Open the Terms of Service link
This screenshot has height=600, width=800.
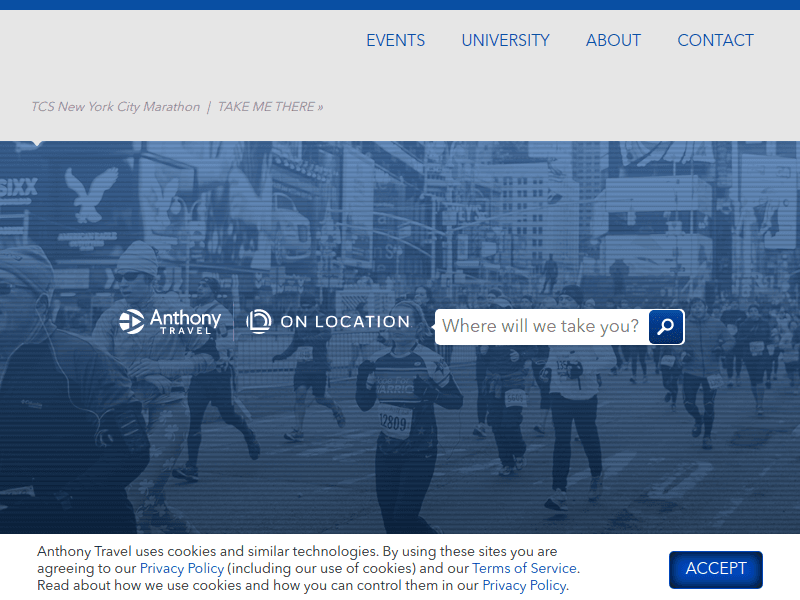click(524, 569)
